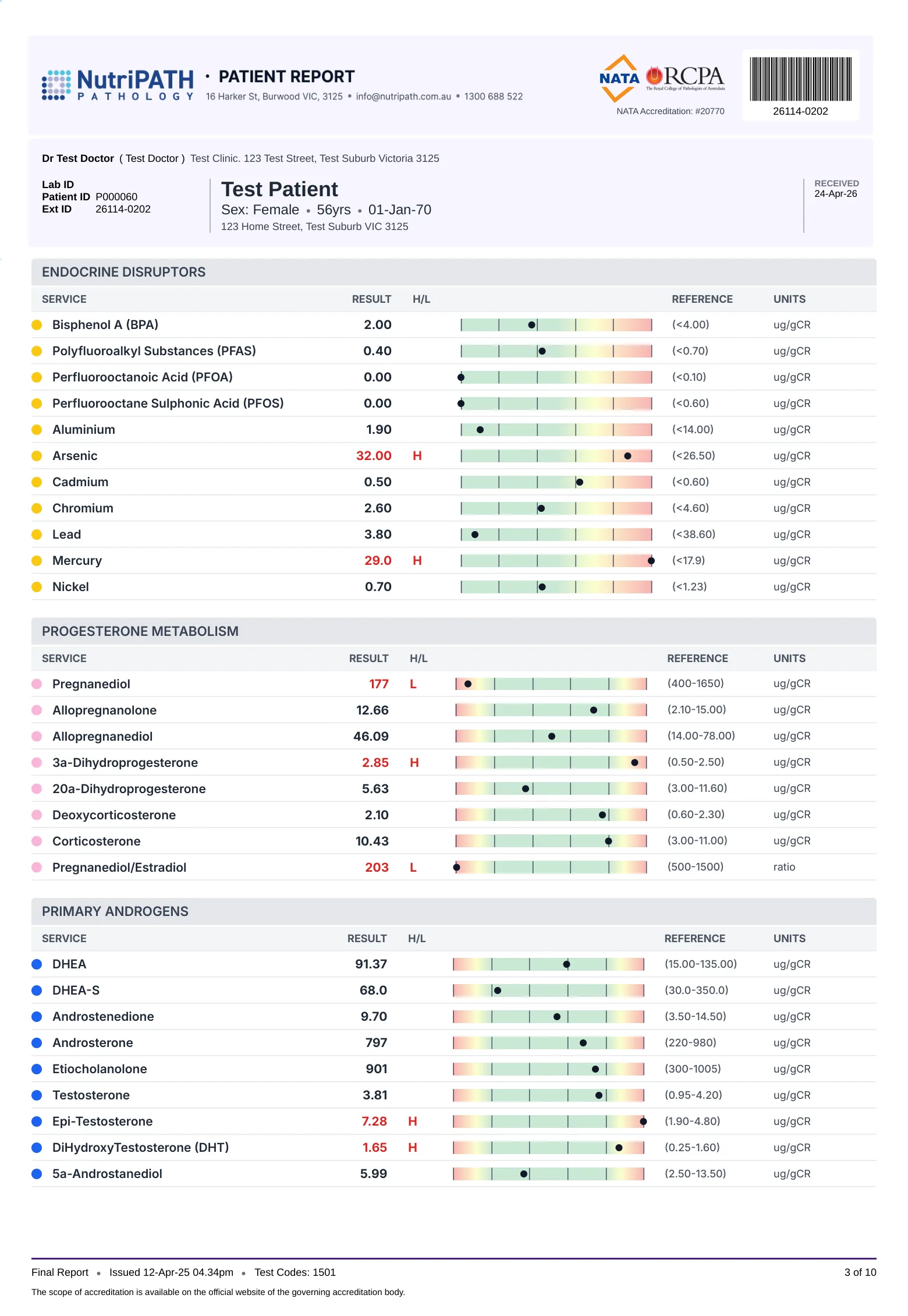Click the yellow dot beside Cadmium

37,482
